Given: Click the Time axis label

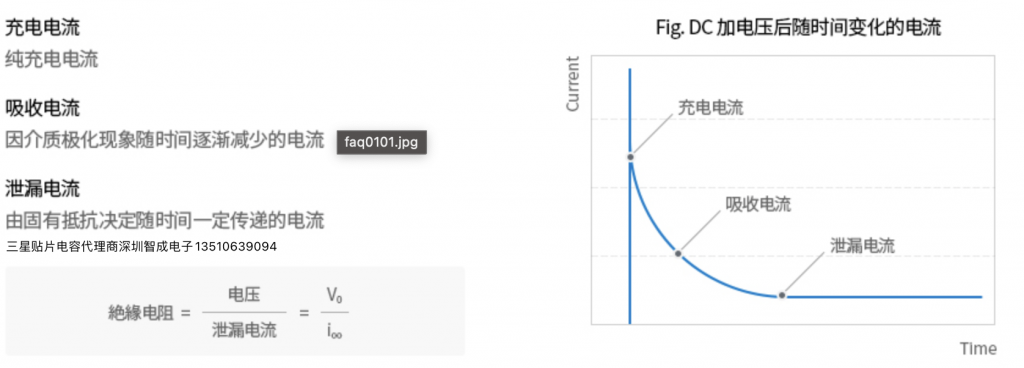Looking at the screenshot, I should coord(978,348).
